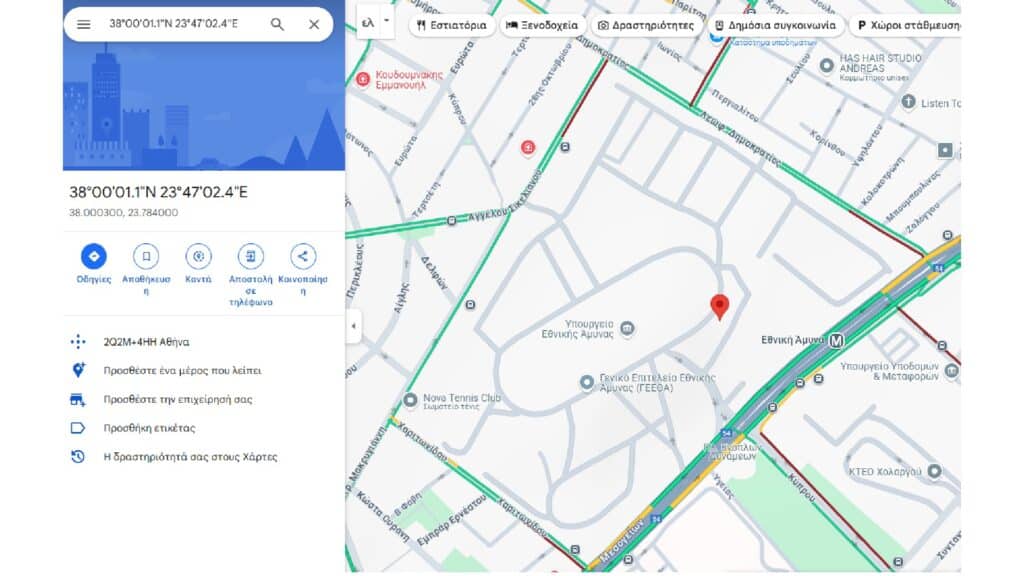Click the label tag icon
Image resolution: width=1024 pixels, height=576 pixels.
[x=78, y=428]
